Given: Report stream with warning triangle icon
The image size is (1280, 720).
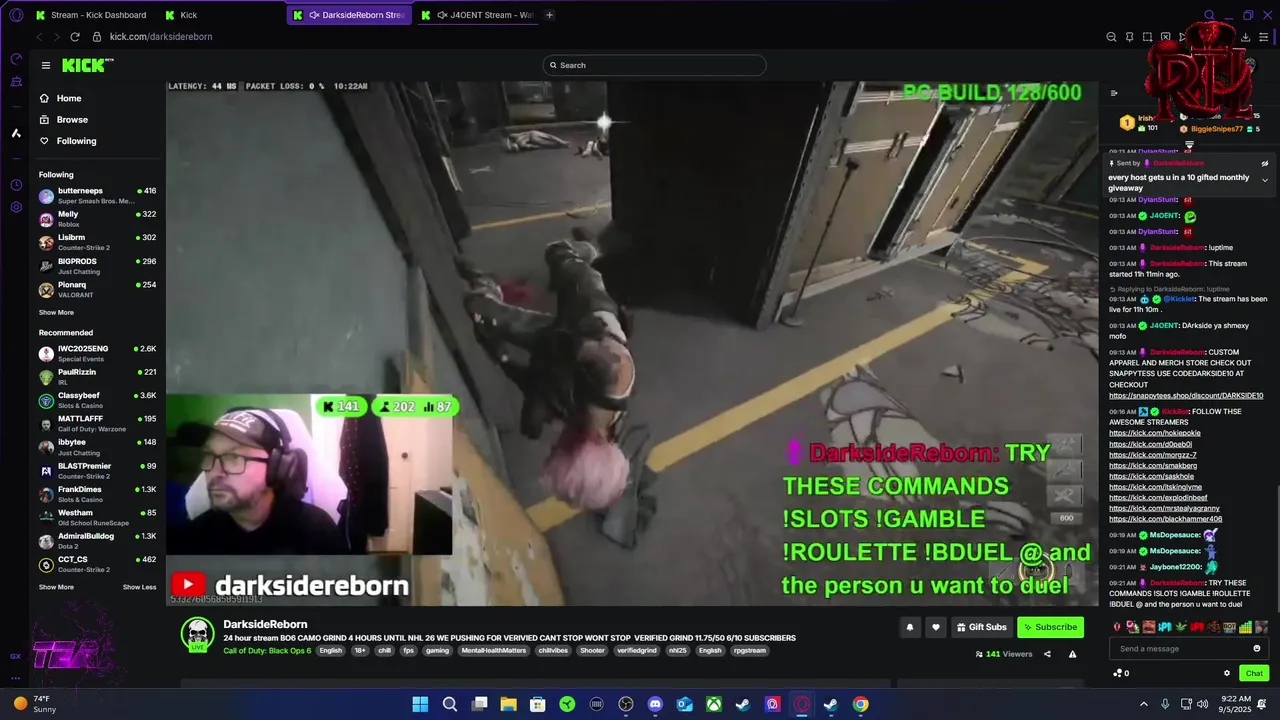Looking at the screenshot, I should [x=1072, y=654].
